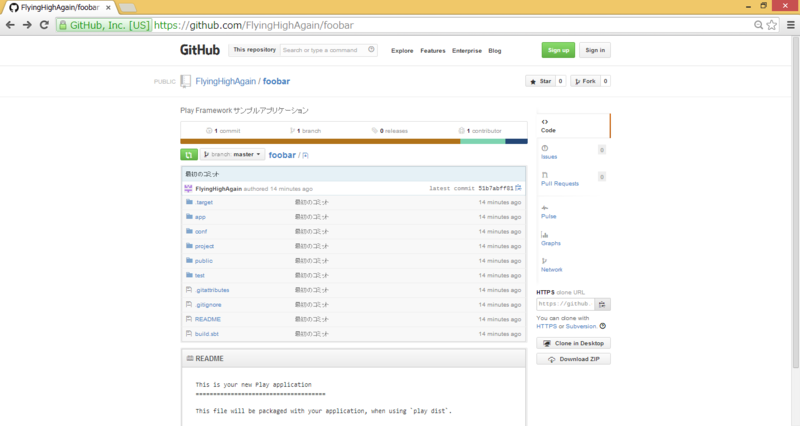Click the green SSL padlock icon

(x=63, y=25)
